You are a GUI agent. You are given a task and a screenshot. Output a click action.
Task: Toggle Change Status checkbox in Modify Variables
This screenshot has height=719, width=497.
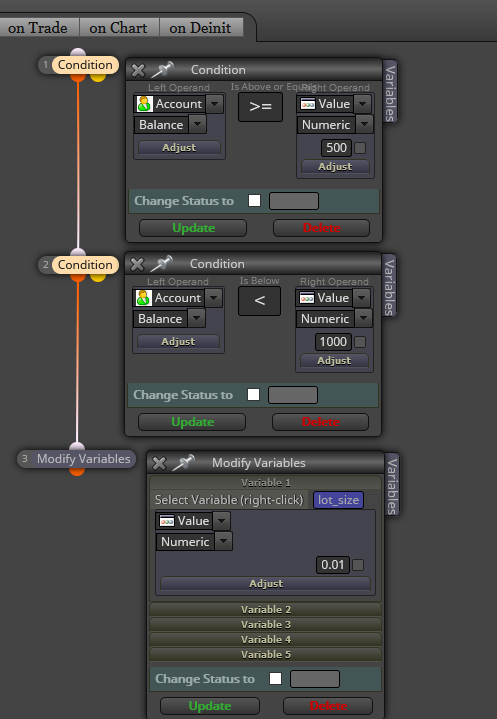click(276, 679)
